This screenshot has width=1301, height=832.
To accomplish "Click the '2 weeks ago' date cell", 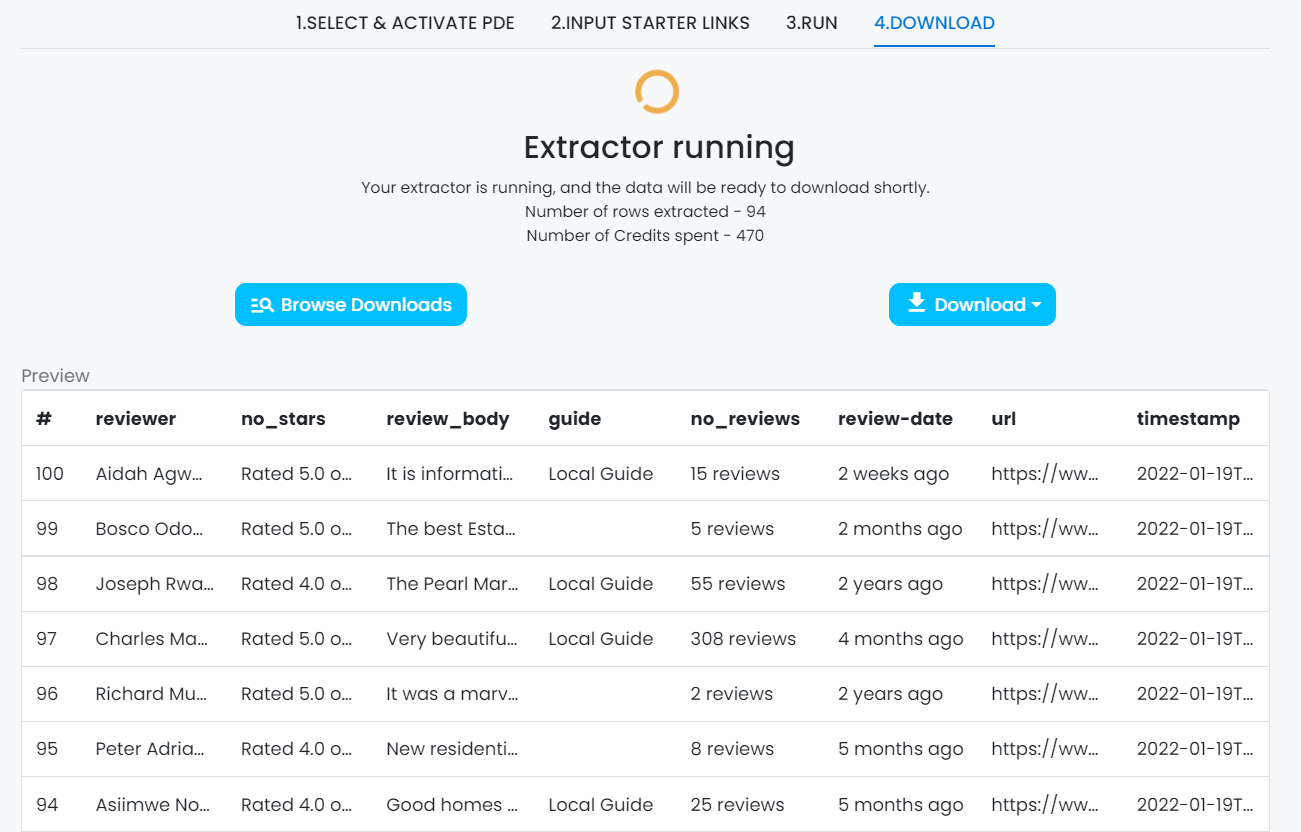I will click(x=893, y=474).
